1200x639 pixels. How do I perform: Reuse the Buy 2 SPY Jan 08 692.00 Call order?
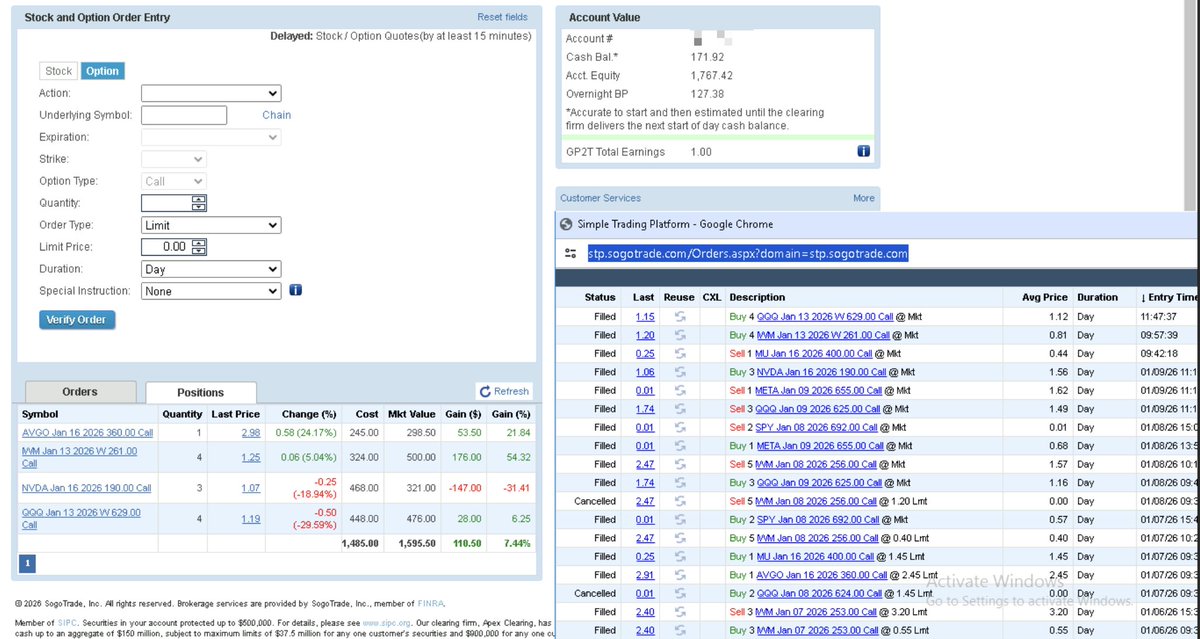[x=680, y=520]
